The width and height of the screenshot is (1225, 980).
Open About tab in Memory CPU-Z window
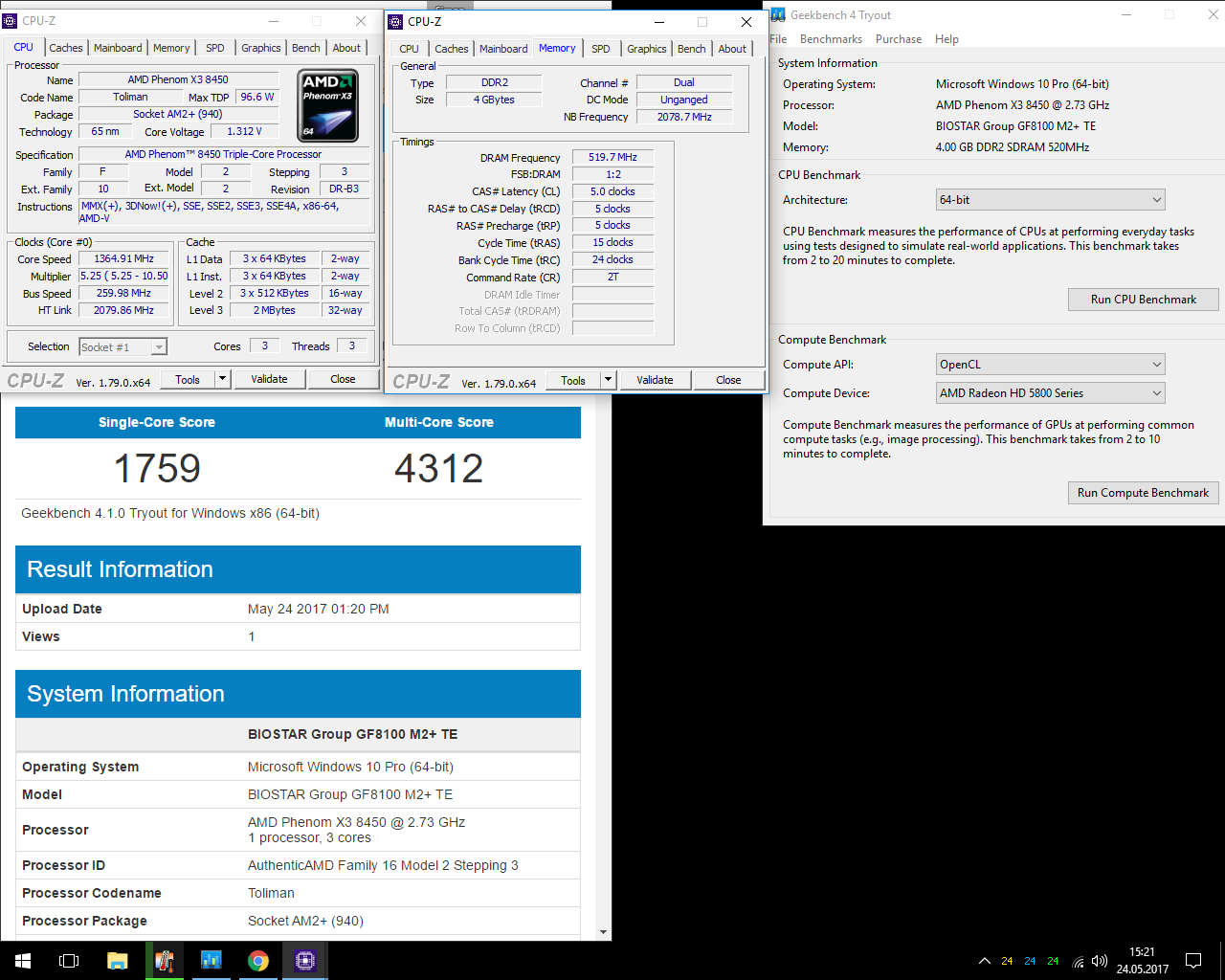coord(732,49)
